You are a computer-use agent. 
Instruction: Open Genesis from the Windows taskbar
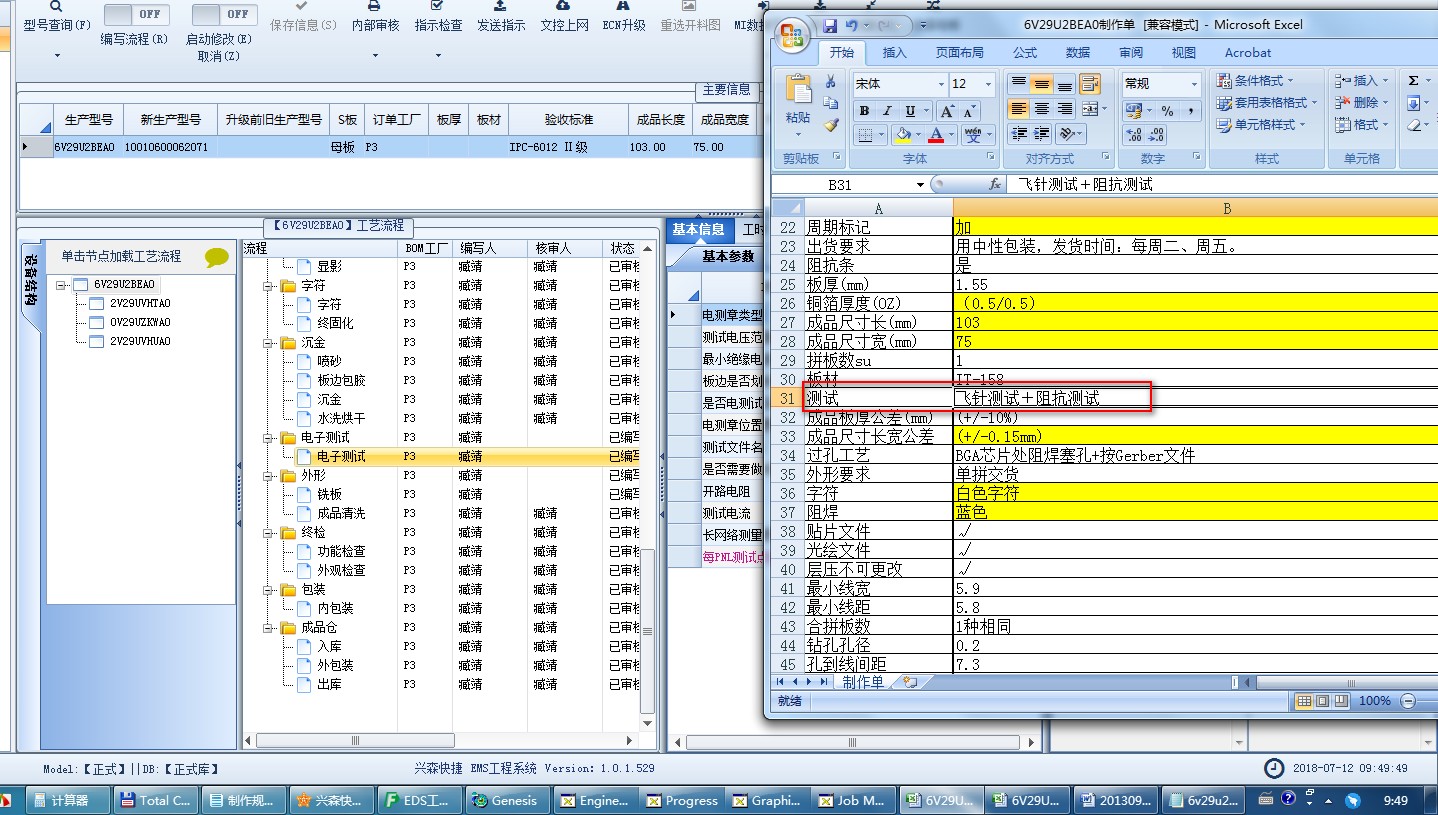[508, 800]
